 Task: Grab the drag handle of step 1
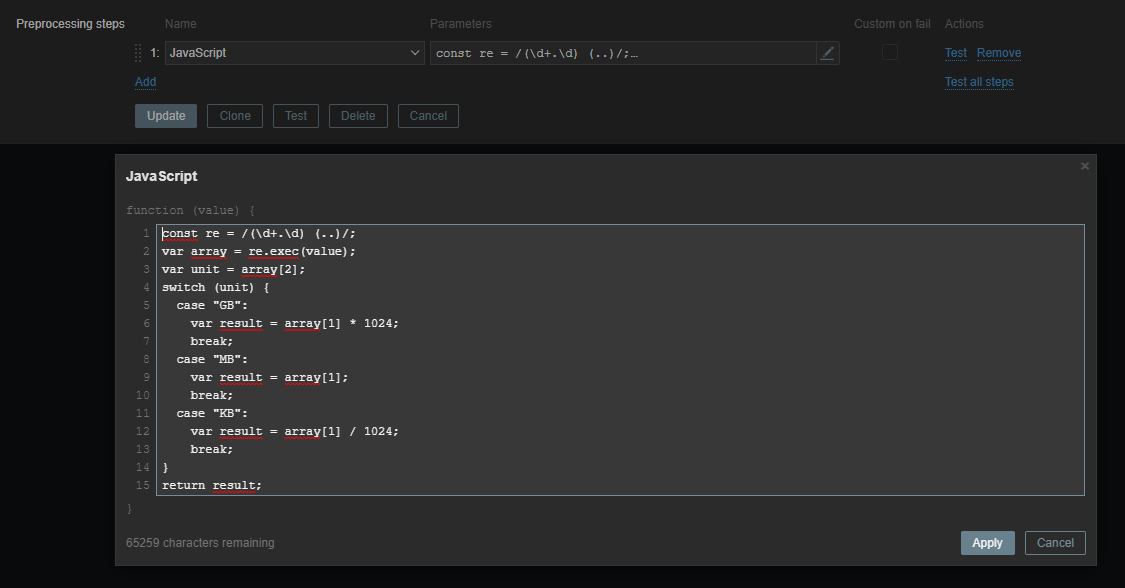click(138, 53)
